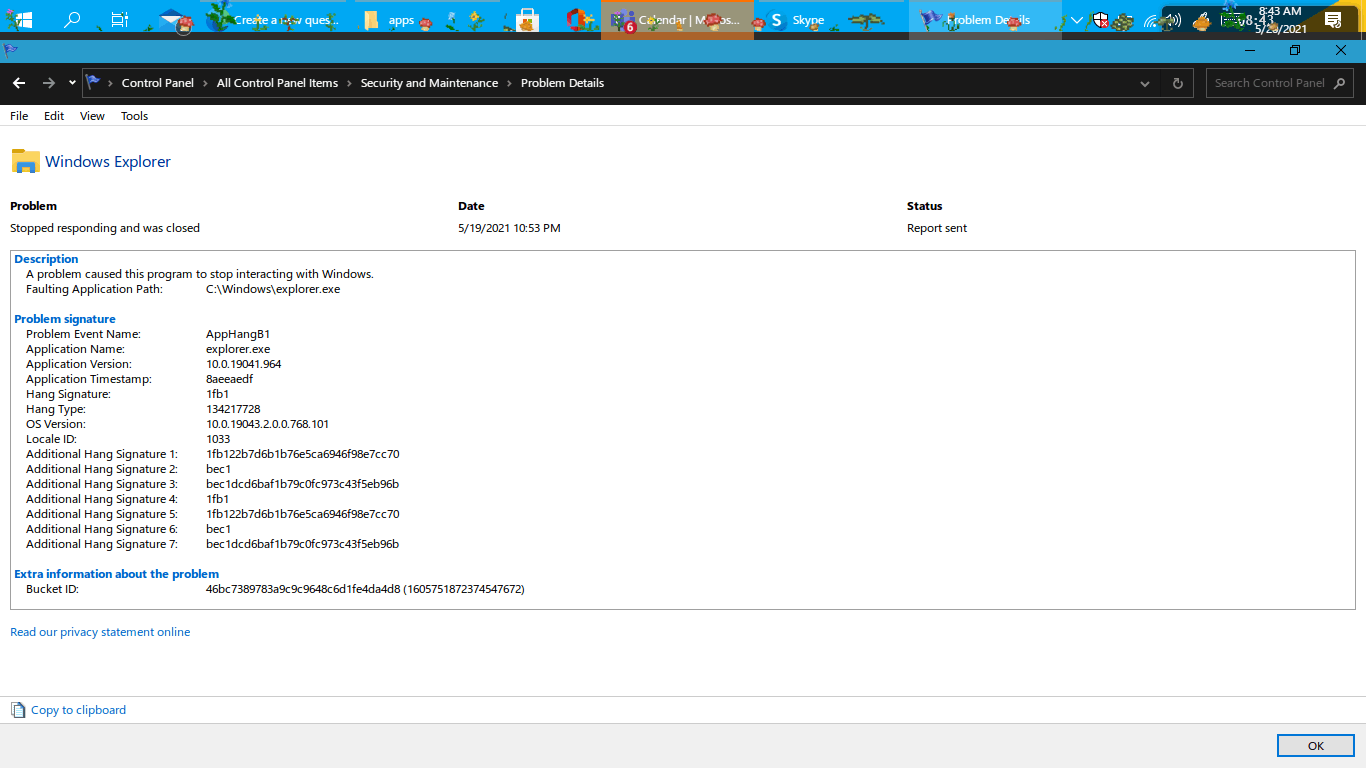
Task: Click the Bucket ID value text
Action: [x=365, y=589]
